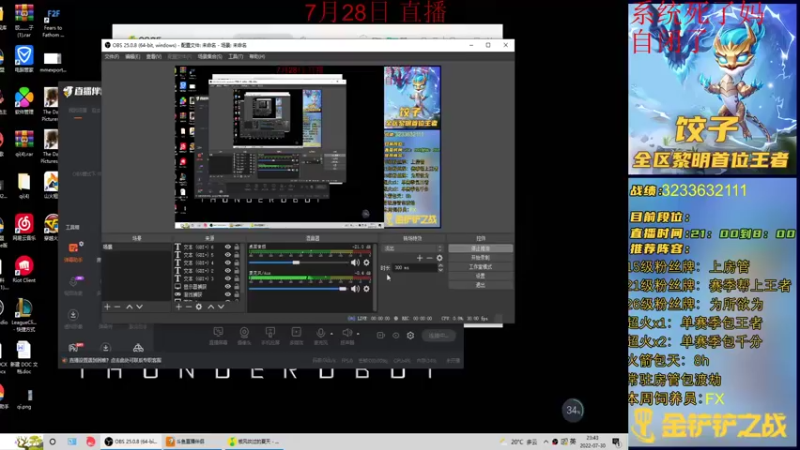Click the screen capture icon in the 直播伴侣 toolbar
This screenshot has width=800, height=450.
pyautogui.click(x=218, y=333)
